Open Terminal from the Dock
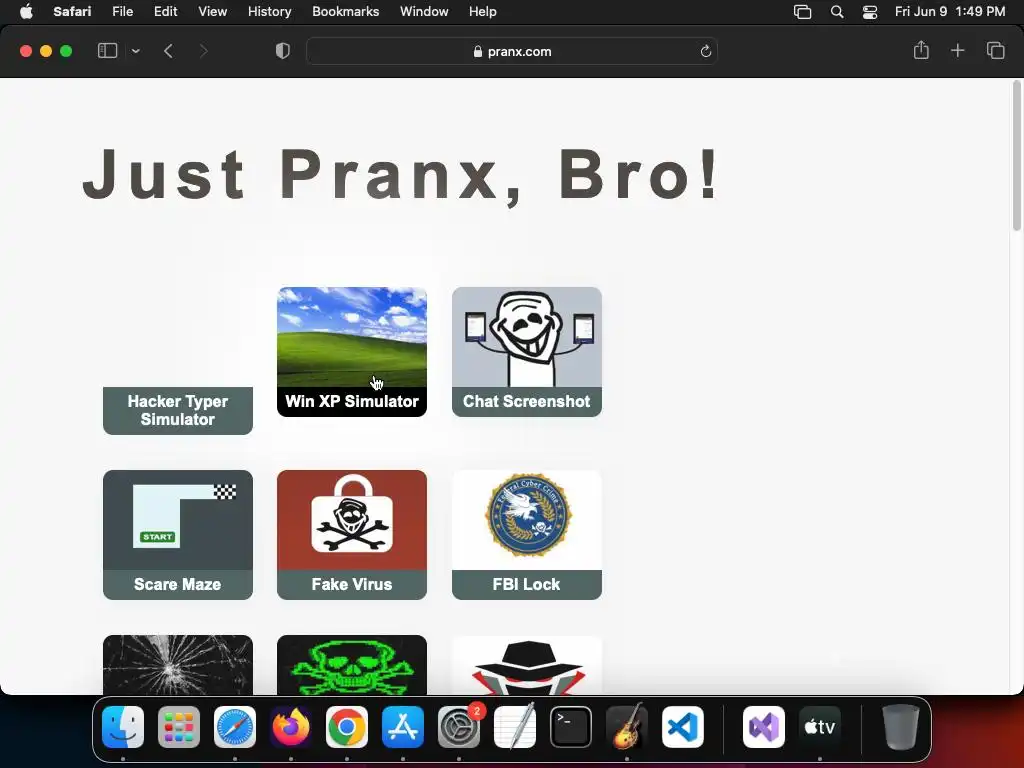The width and height of the screenshot is (1024, 768). point(571,727)
